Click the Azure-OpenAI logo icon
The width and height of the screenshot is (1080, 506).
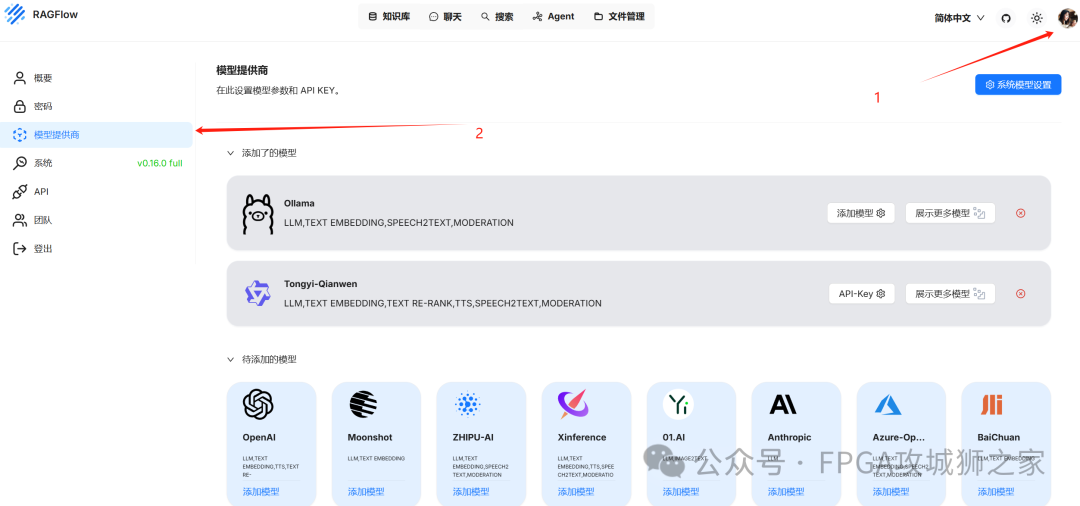(x=889, y=404)
